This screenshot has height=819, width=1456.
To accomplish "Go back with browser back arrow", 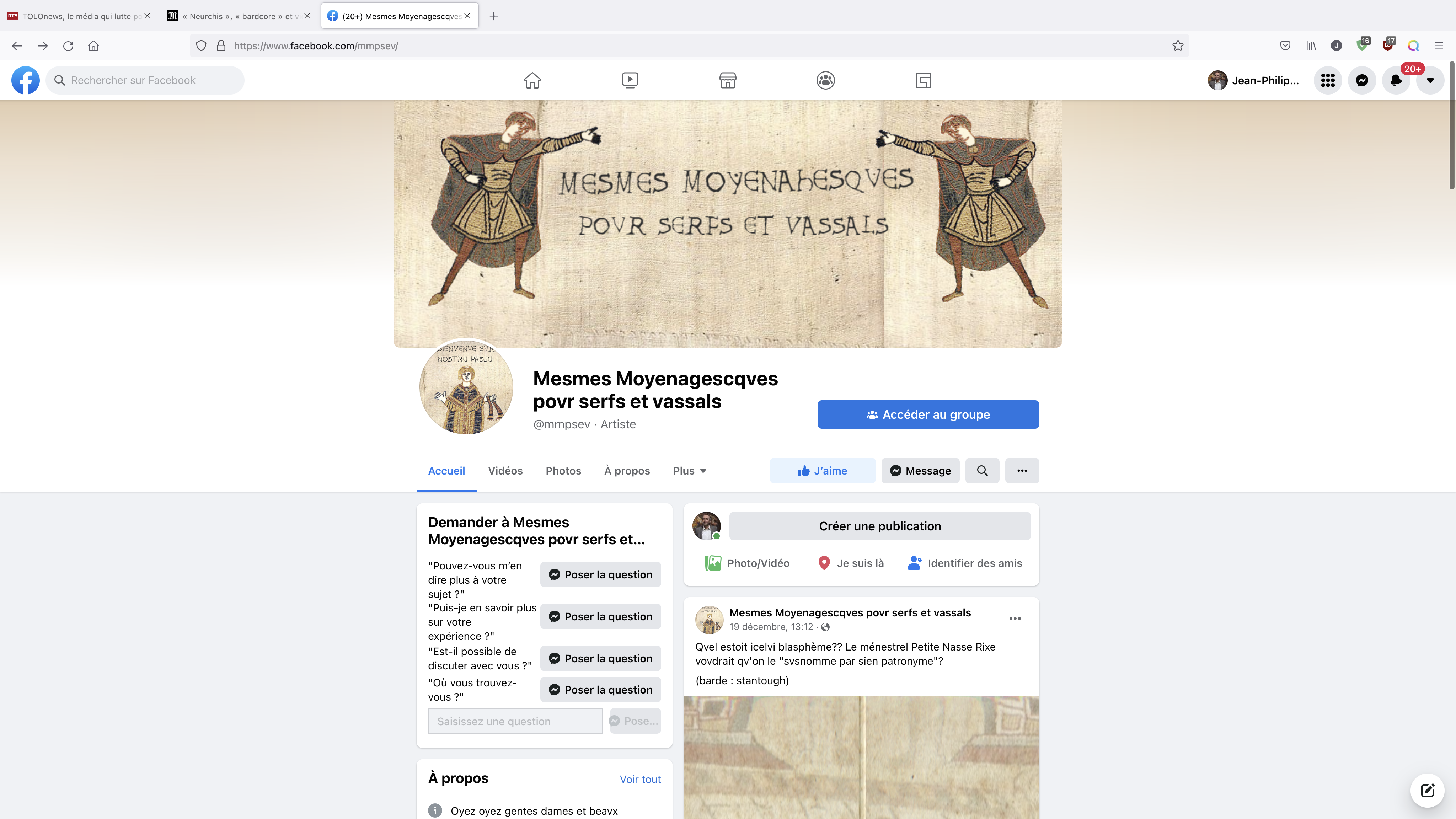I will tap(17, 46).
